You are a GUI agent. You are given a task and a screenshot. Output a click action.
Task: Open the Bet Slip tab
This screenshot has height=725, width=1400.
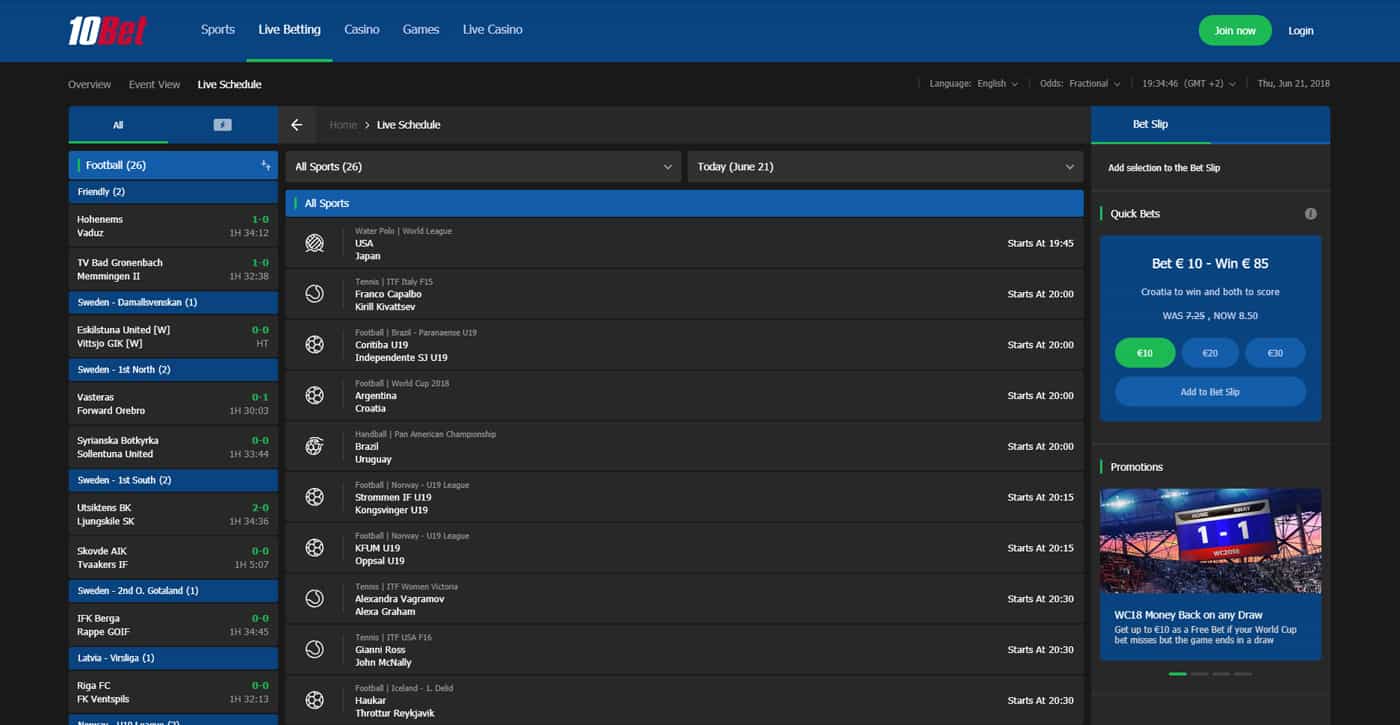click(x=1150, y=125)
